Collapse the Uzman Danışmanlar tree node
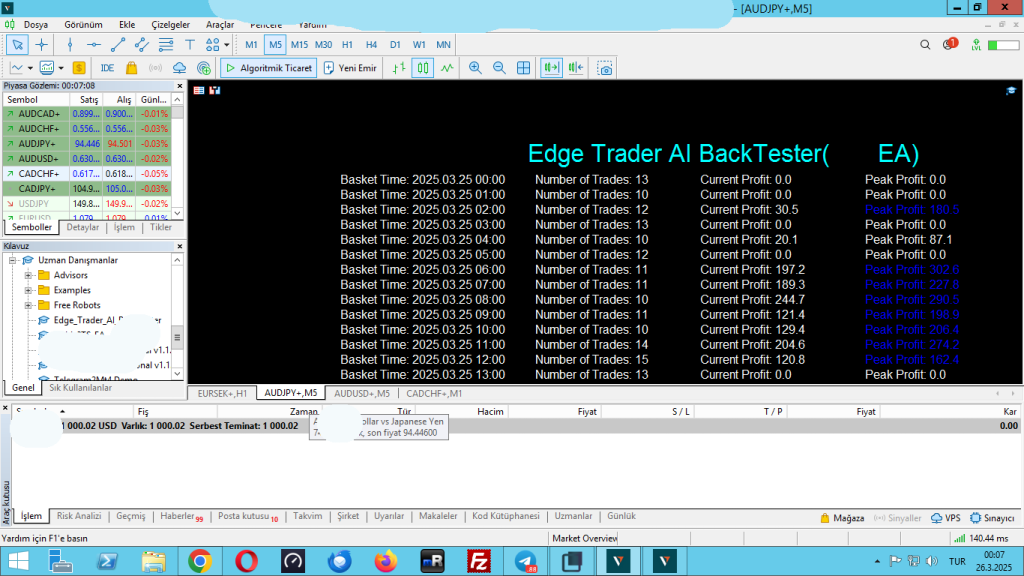The width and height of the screenshot is (1024, 576). point(12,260)
